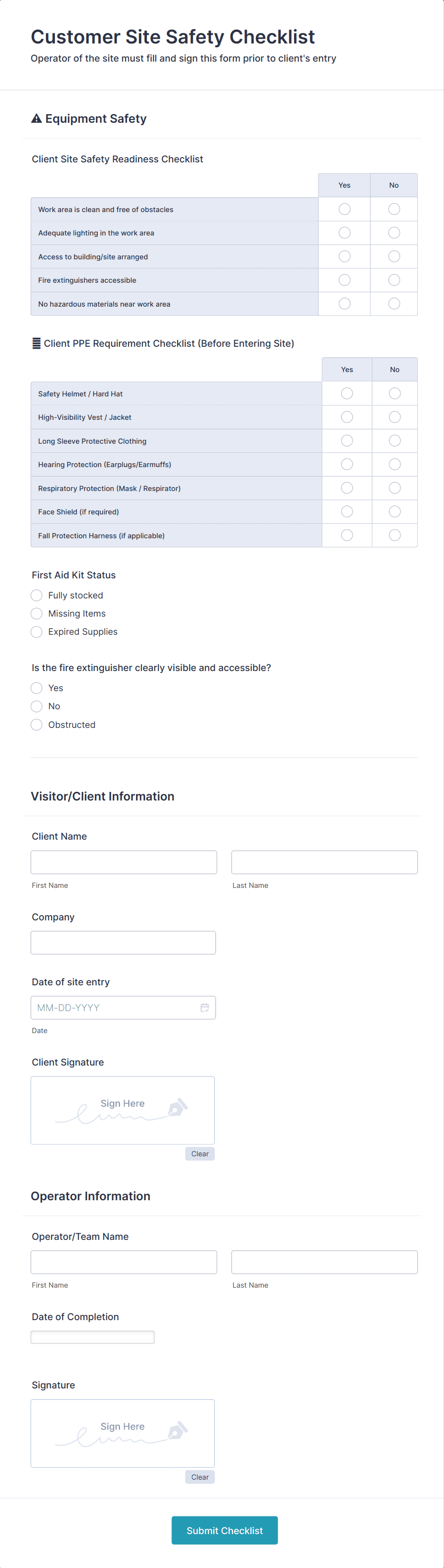
Task: Select No for adequate lighting
Action: click(394, 233)
